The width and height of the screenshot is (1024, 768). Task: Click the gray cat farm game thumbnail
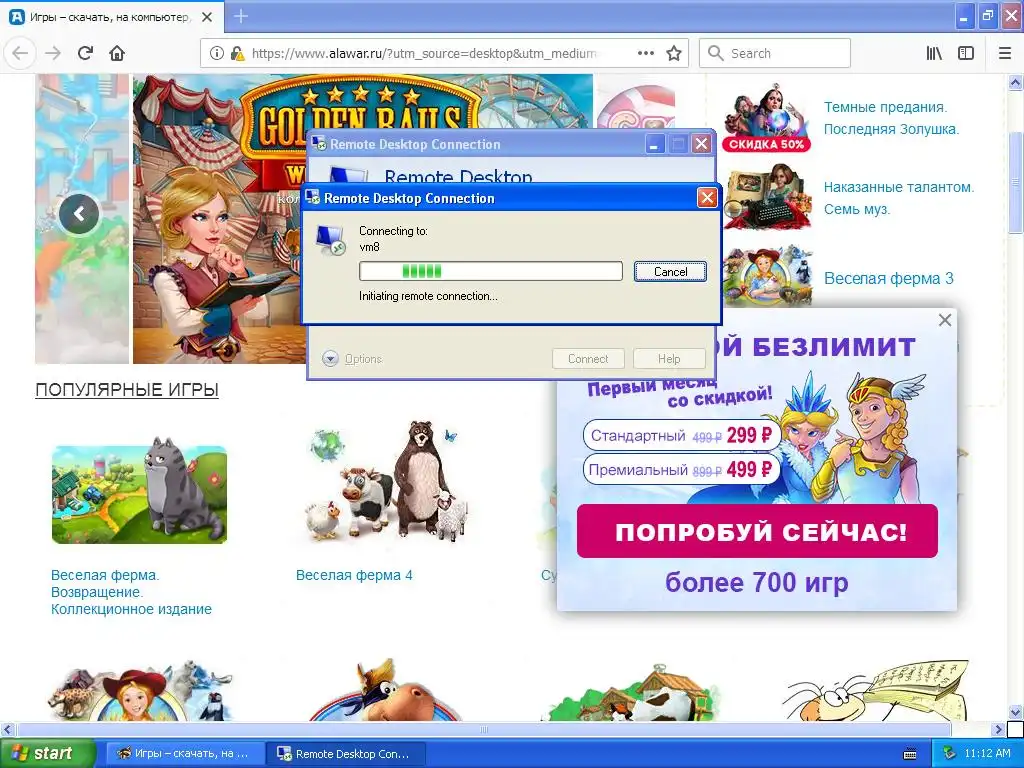click(x=139, y=491)
